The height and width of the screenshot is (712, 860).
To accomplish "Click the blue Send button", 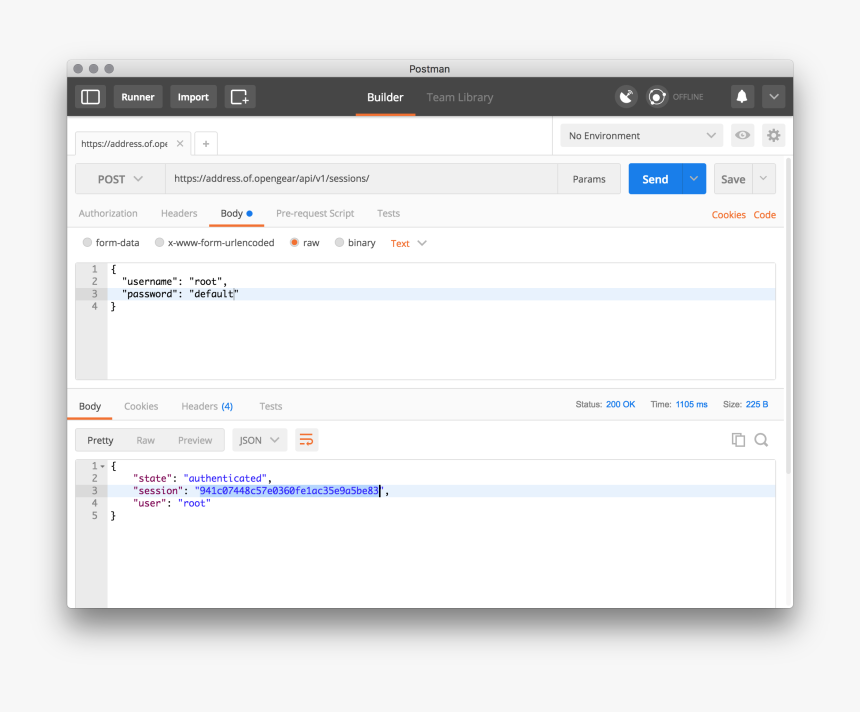I will [655, 179].
